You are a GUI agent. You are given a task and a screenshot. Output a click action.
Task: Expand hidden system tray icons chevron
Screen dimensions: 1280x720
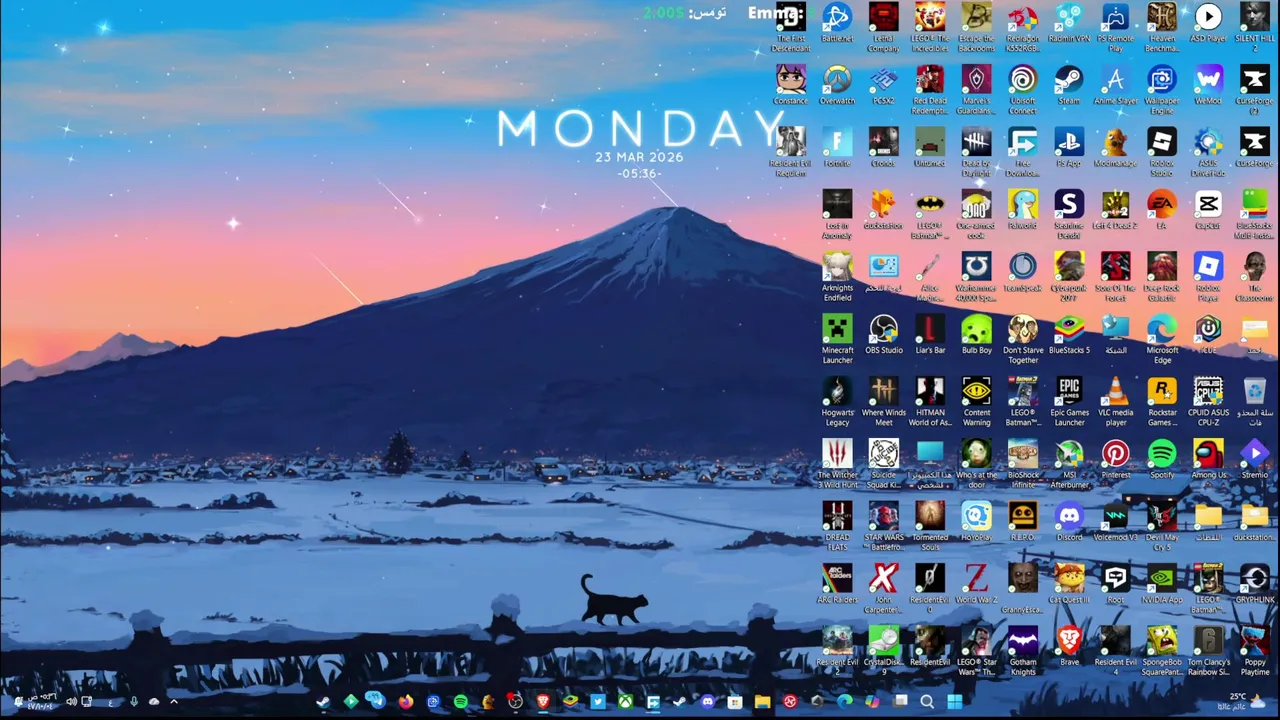pos(173,702)
